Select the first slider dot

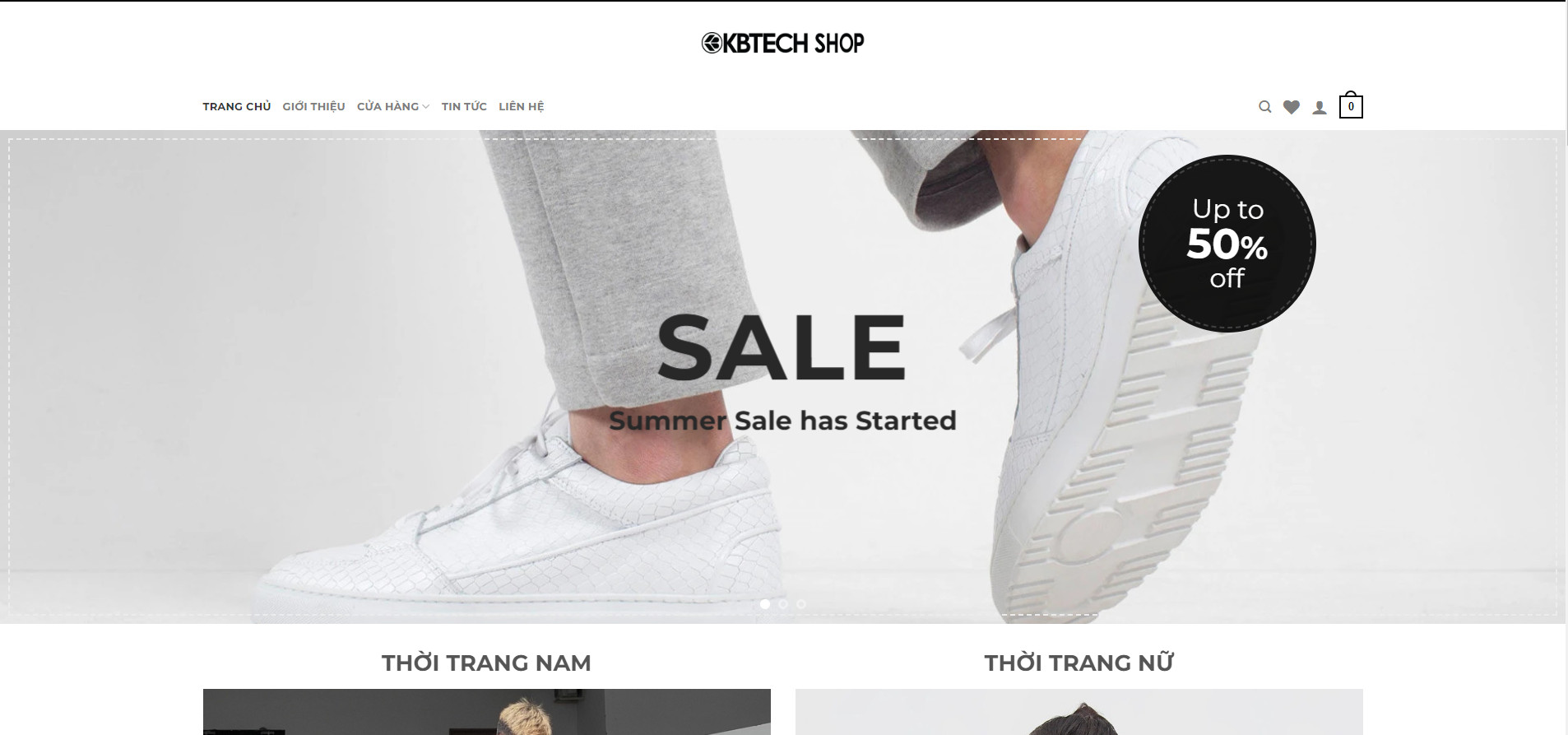click(x=765, y=604)
